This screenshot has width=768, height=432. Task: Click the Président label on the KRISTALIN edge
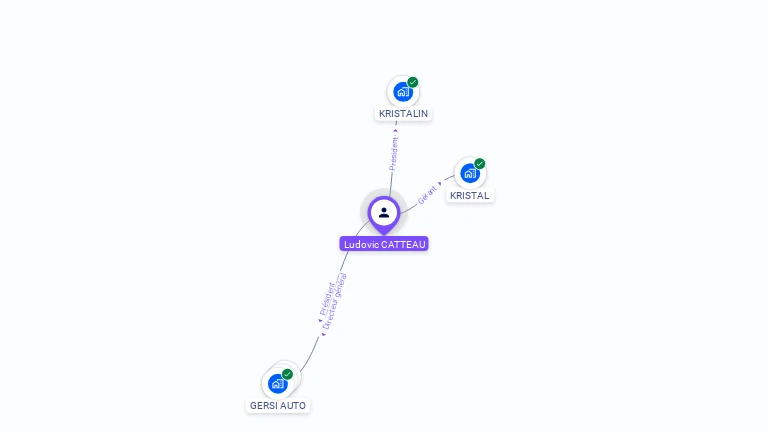click(x=393, y=154)
